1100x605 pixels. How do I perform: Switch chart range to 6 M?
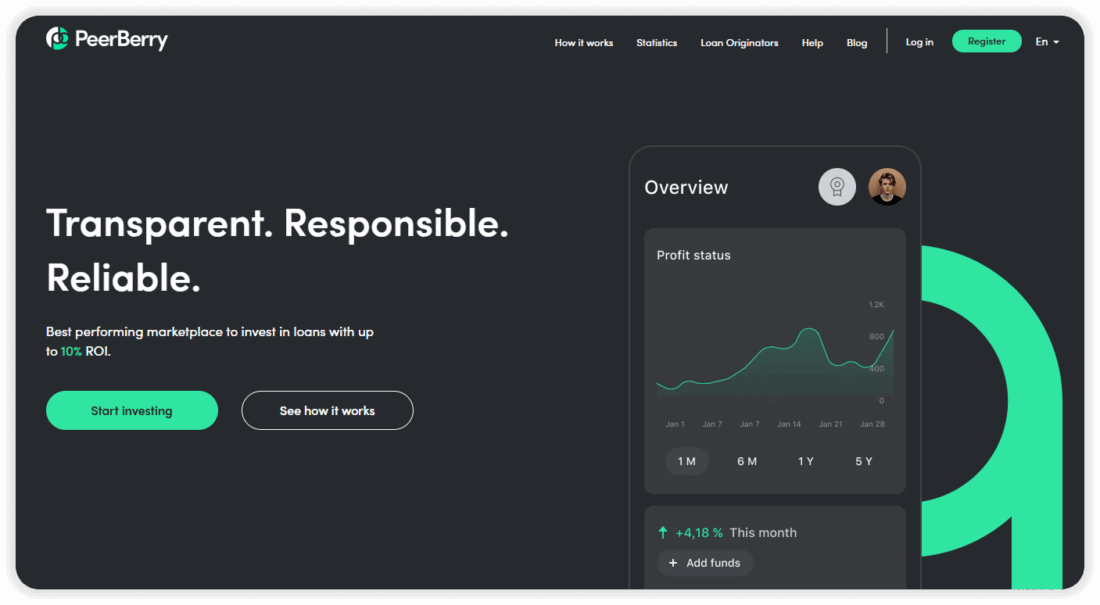tap(746, 461)
